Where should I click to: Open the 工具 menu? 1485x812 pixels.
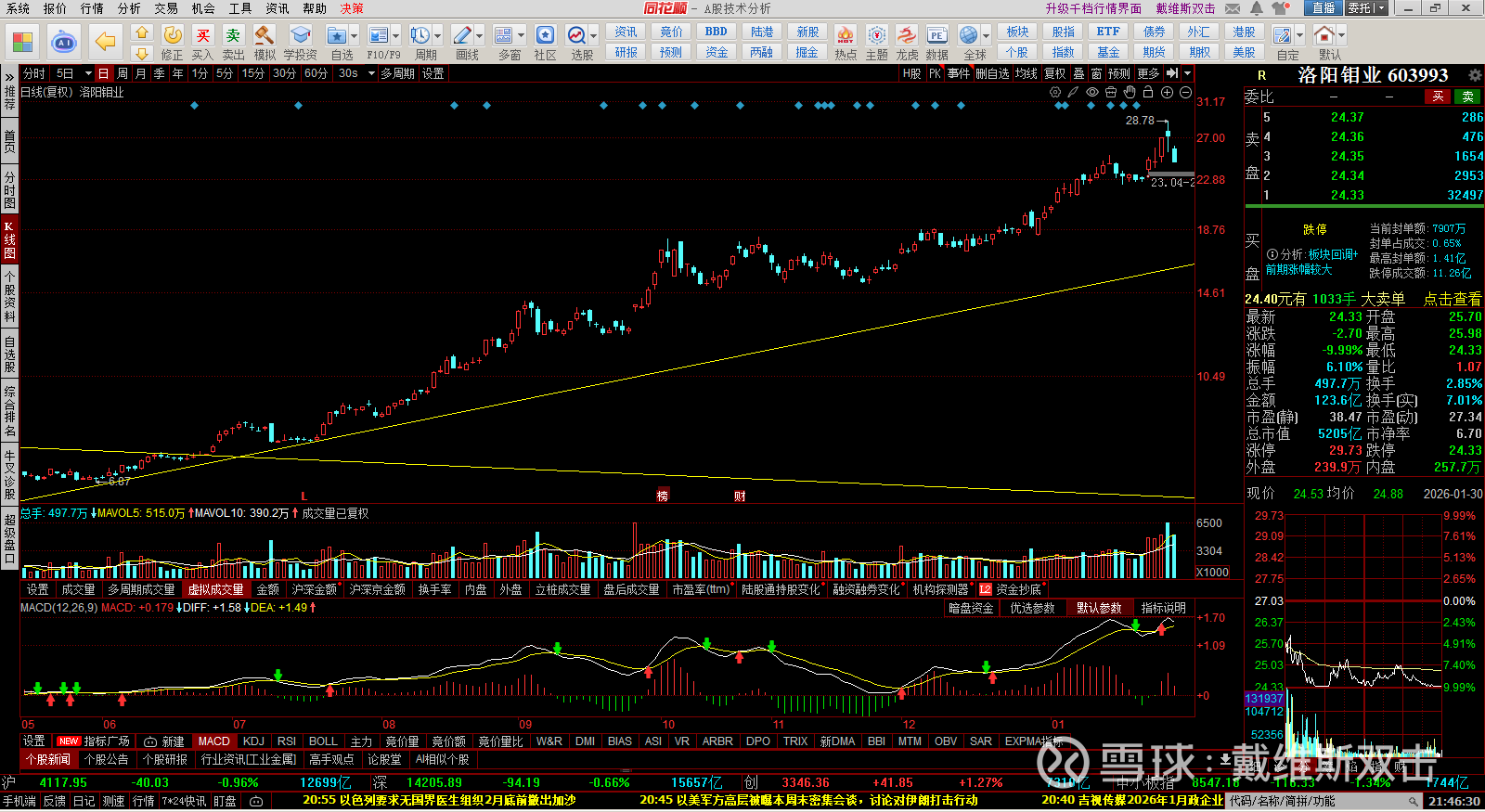coord(240,8)
